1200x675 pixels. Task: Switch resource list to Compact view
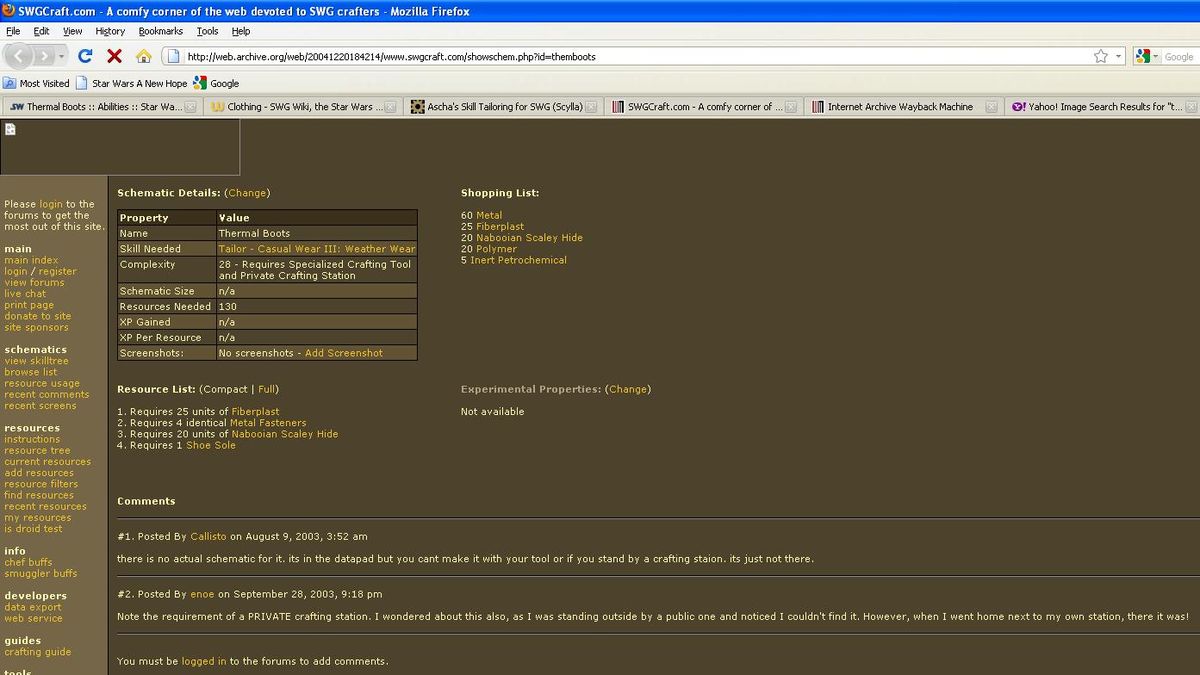pyautogui.click(x=225, y=389)
